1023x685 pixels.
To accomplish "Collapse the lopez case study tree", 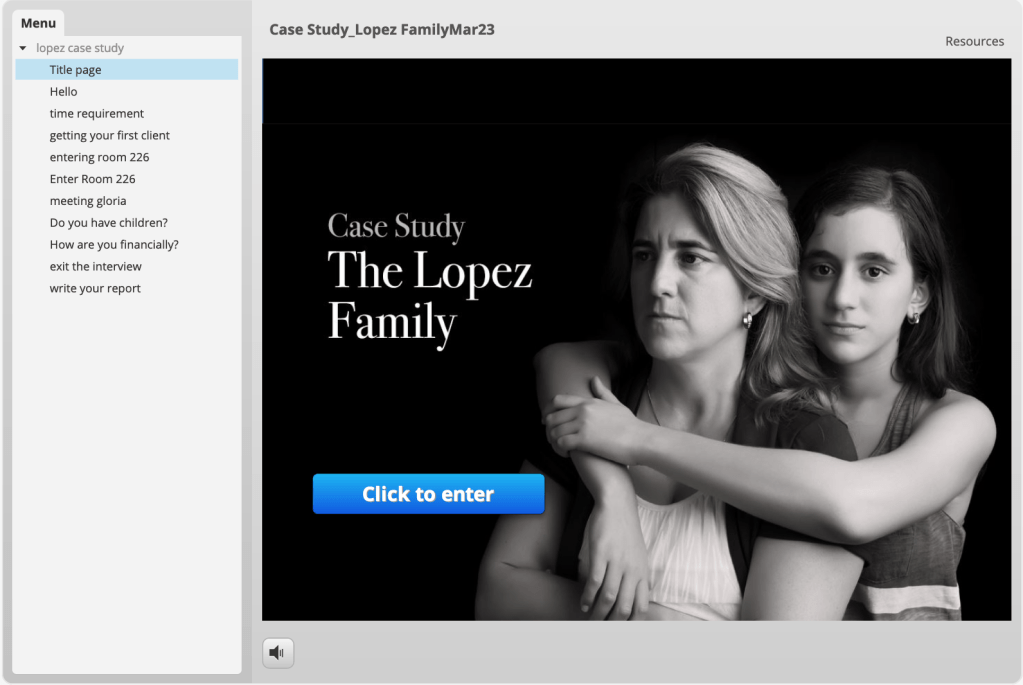I will pos(23,48).
